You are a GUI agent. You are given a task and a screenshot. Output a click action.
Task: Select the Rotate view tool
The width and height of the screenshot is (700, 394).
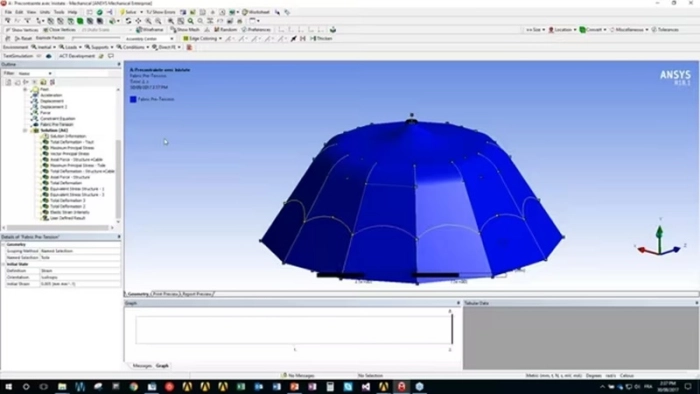click(129, 21)
